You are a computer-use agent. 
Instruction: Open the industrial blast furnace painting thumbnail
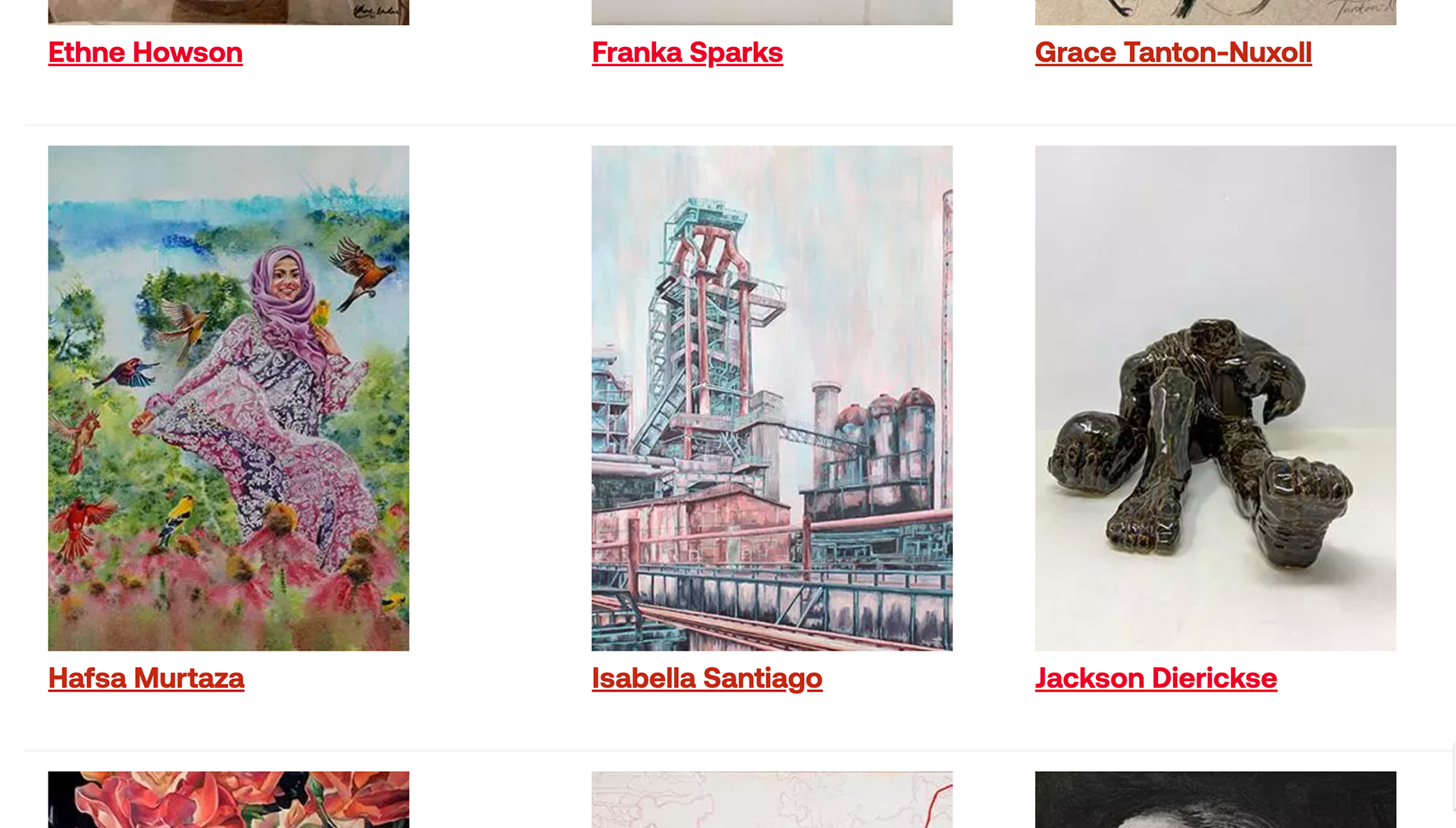click(772, 398)
